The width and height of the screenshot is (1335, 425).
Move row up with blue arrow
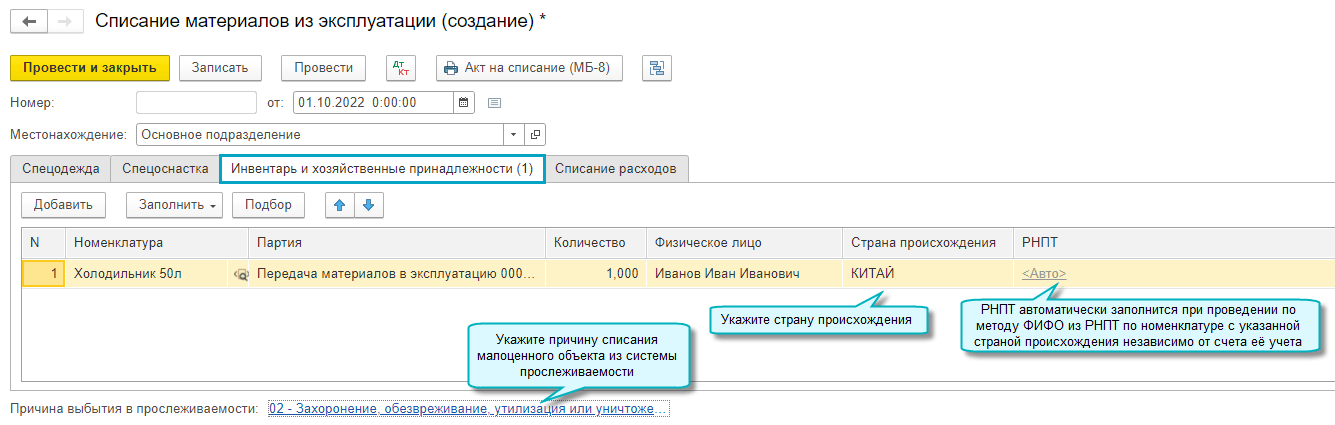(x=340, y=205)
